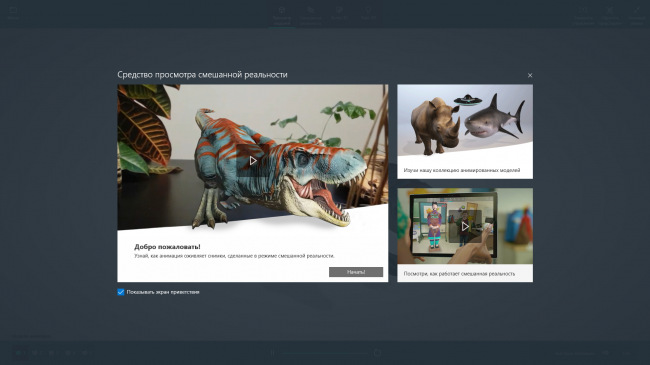Click the Добро пожаловать! heading

click(x=167, y=247)
